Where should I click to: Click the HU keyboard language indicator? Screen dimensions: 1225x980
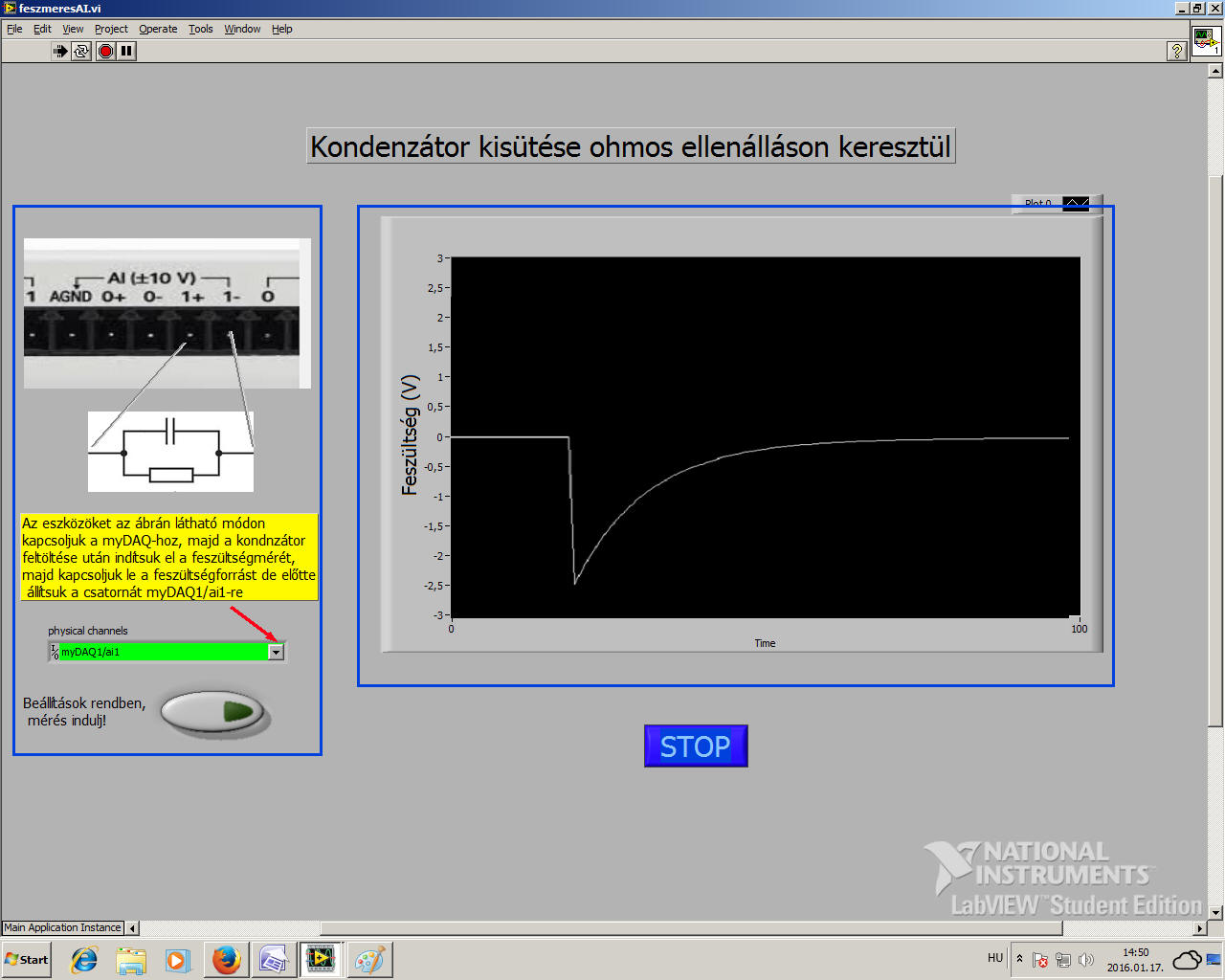click(x=995, y=958)
